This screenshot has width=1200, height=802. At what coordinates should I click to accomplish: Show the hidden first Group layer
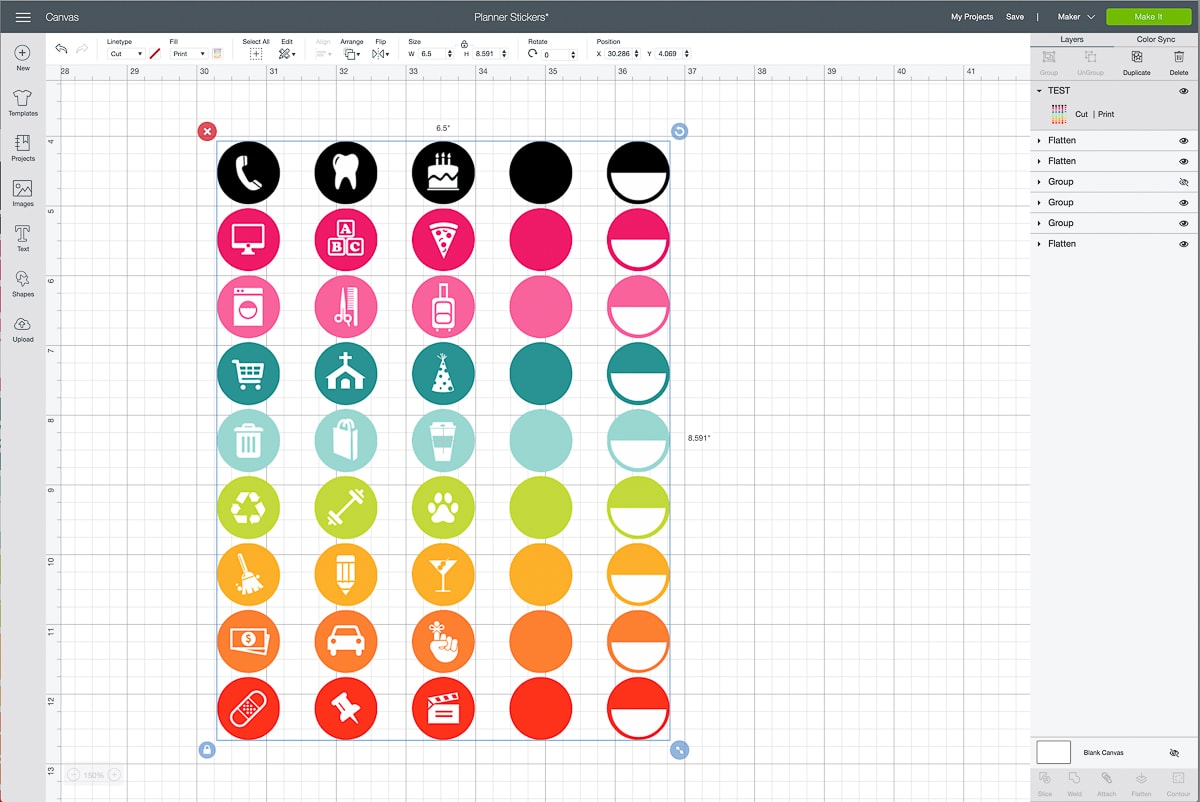click(x=1183, y=182)
